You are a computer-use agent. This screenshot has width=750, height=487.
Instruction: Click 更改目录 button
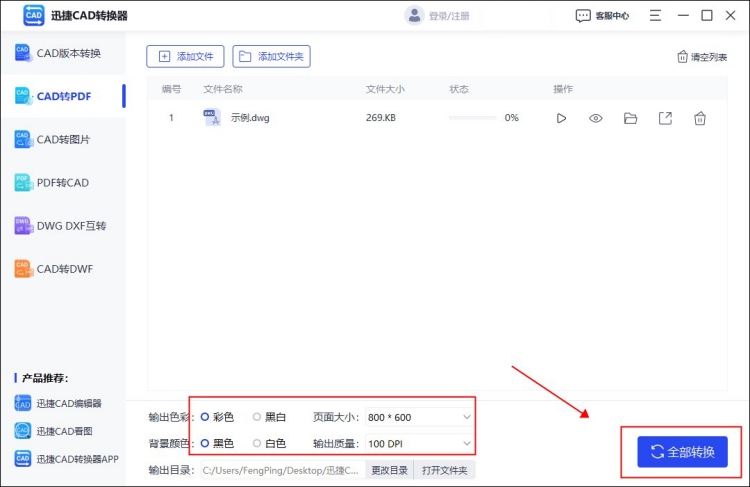click(389, 470)
